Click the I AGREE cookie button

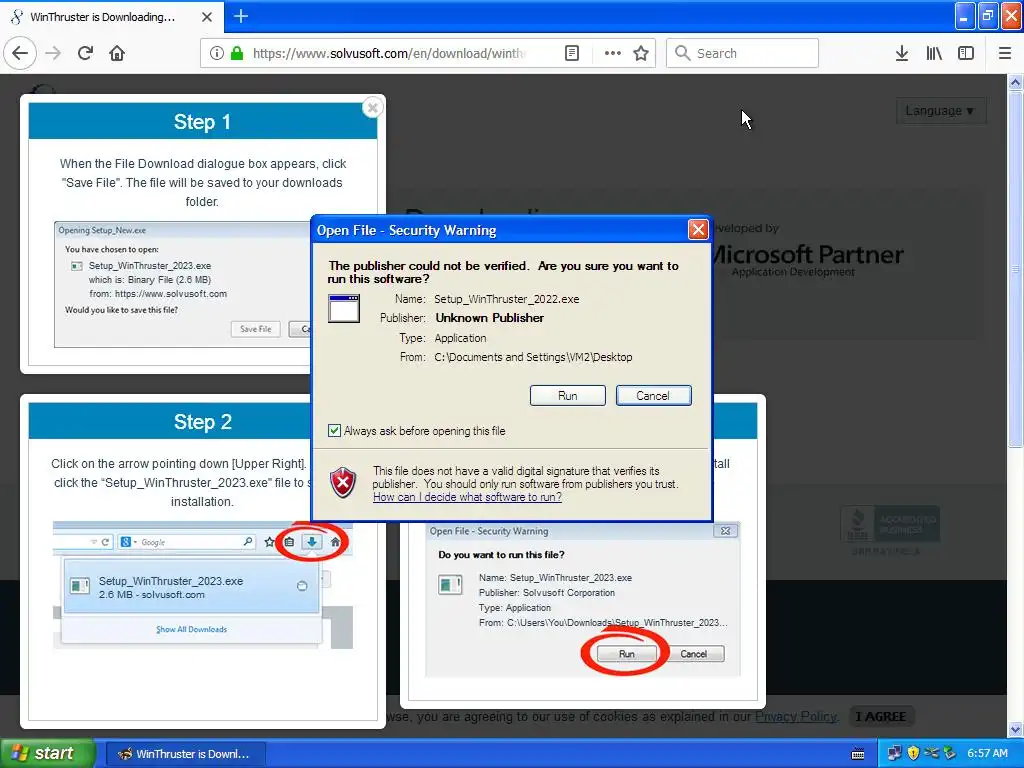880,716
